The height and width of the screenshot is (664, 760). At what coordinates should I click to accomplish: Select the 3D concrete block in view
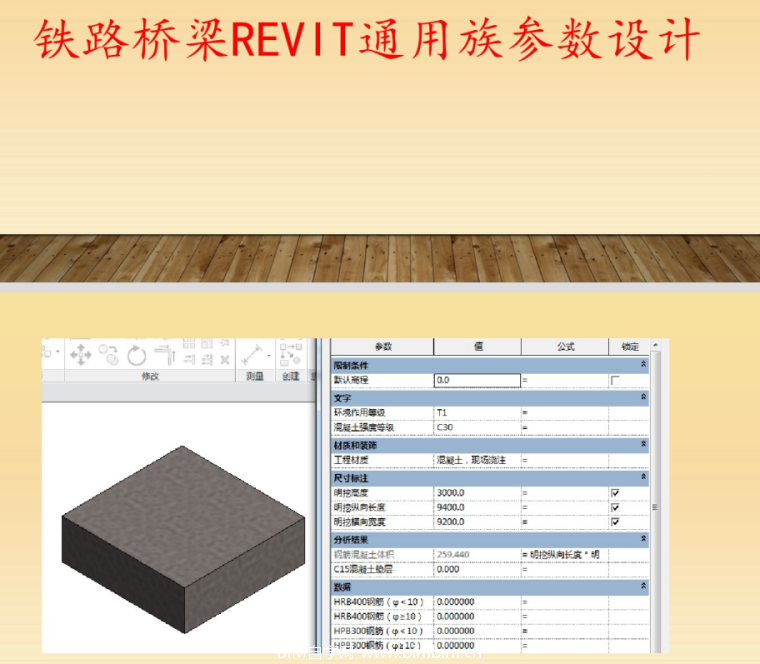coord(183,539)
